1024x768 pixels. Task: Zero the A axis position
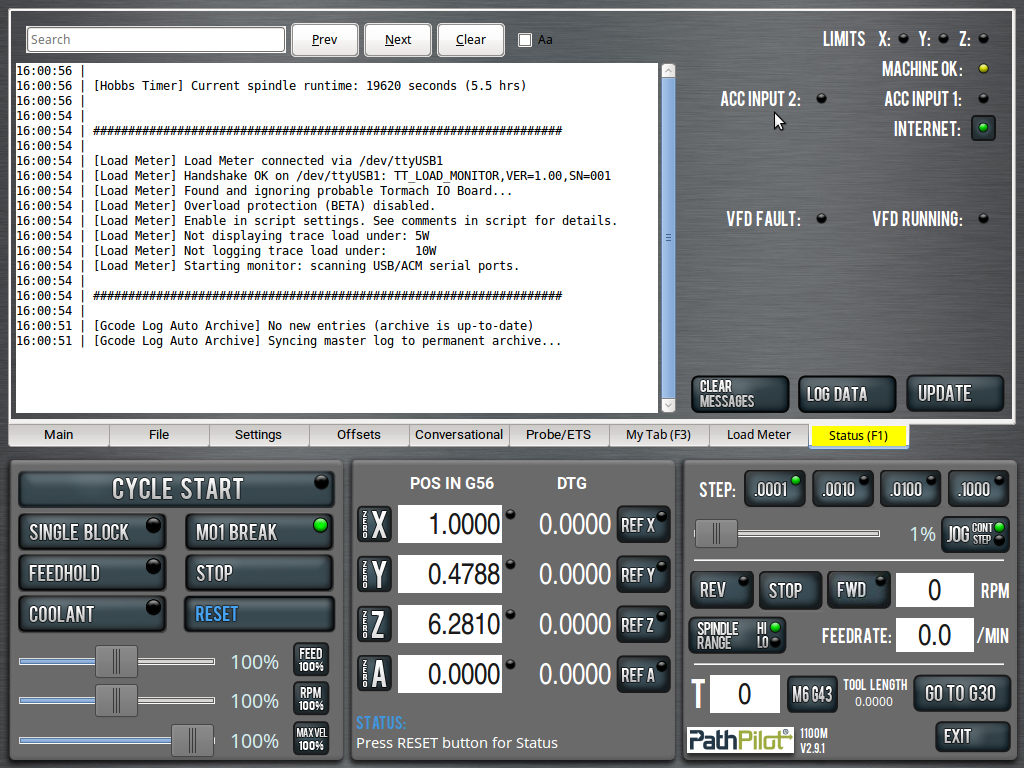[375, 674]
